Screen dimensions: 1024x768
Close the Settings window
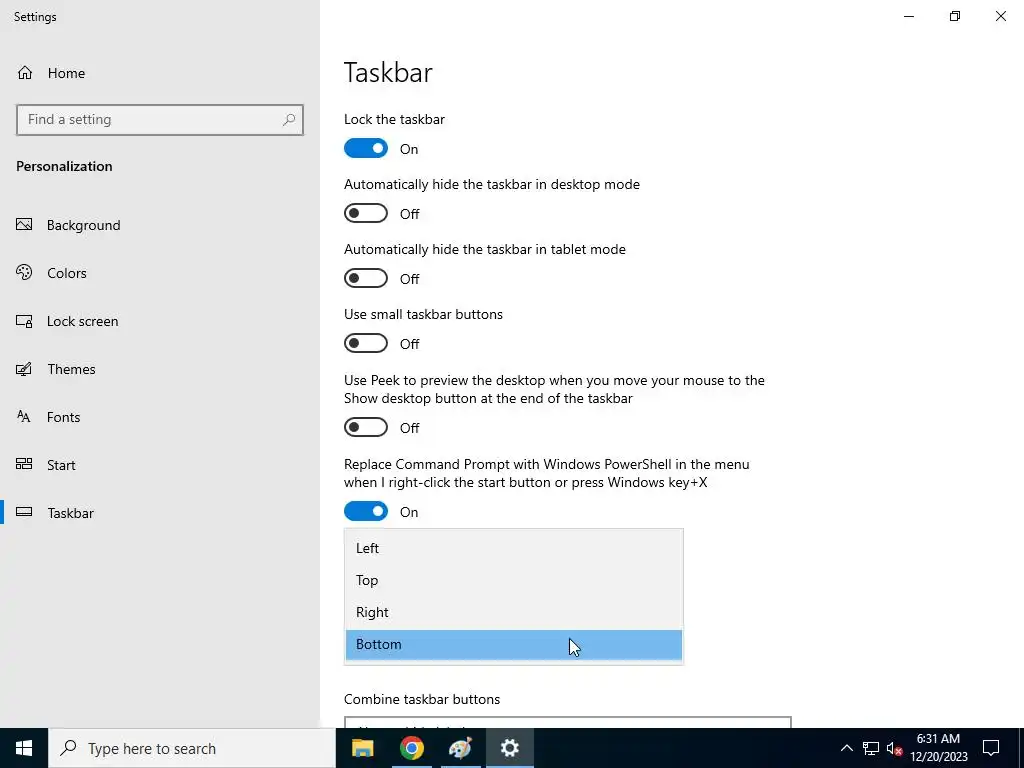1000,16
